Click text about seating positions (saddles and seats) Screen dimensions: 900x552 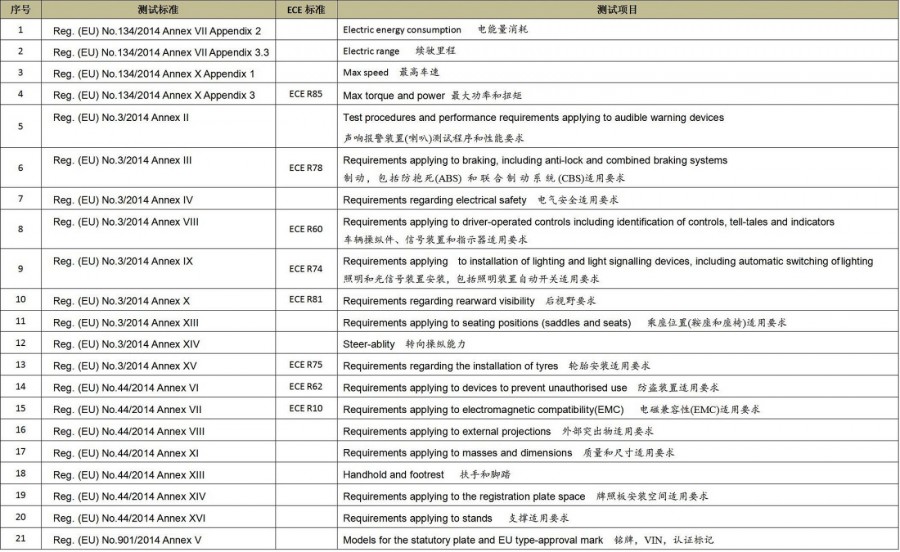pyautogui.click(x=487, y=323)
